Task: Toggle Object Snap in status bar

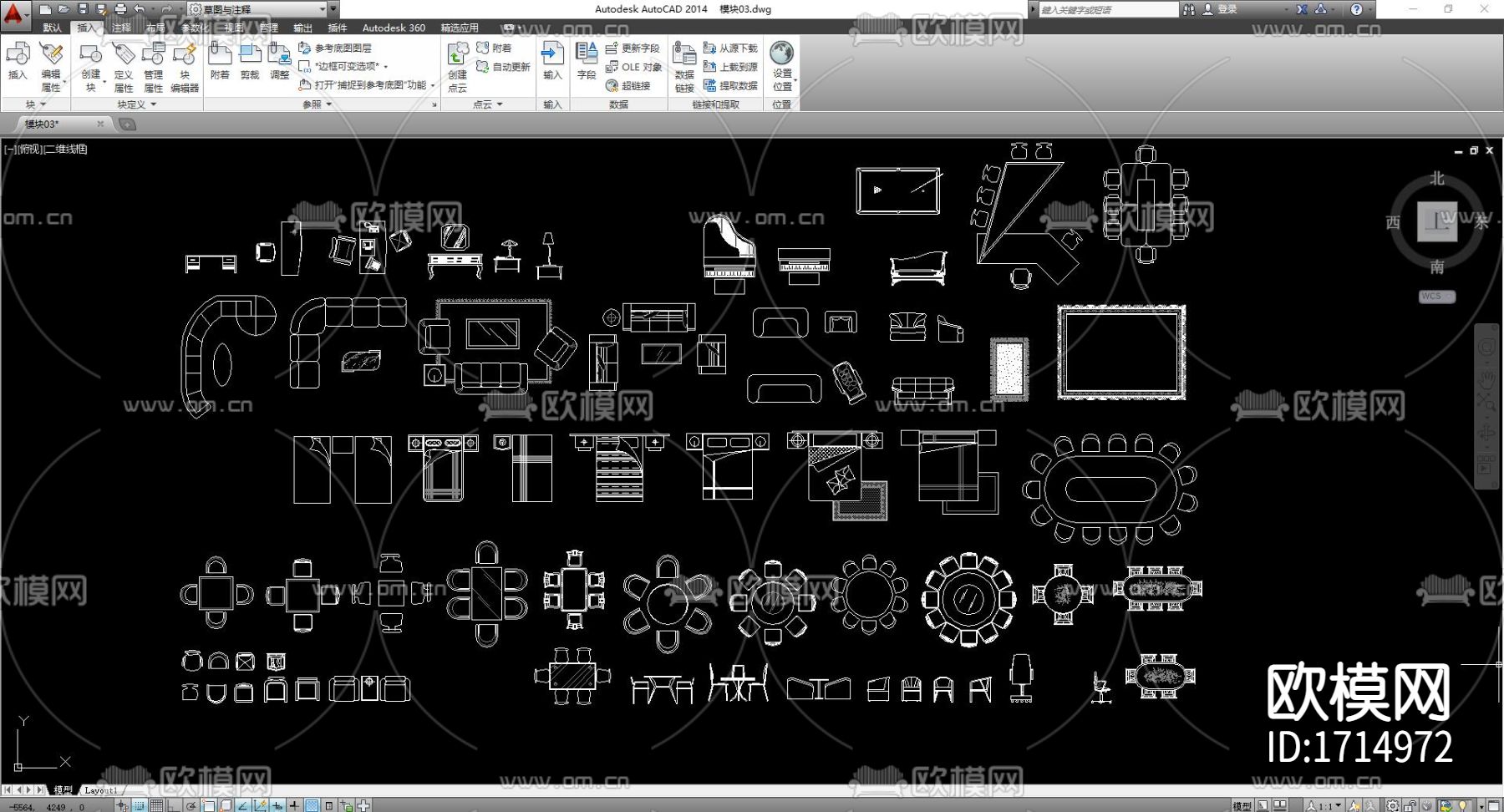Action: pyautogui.click(x=208, y=805)
